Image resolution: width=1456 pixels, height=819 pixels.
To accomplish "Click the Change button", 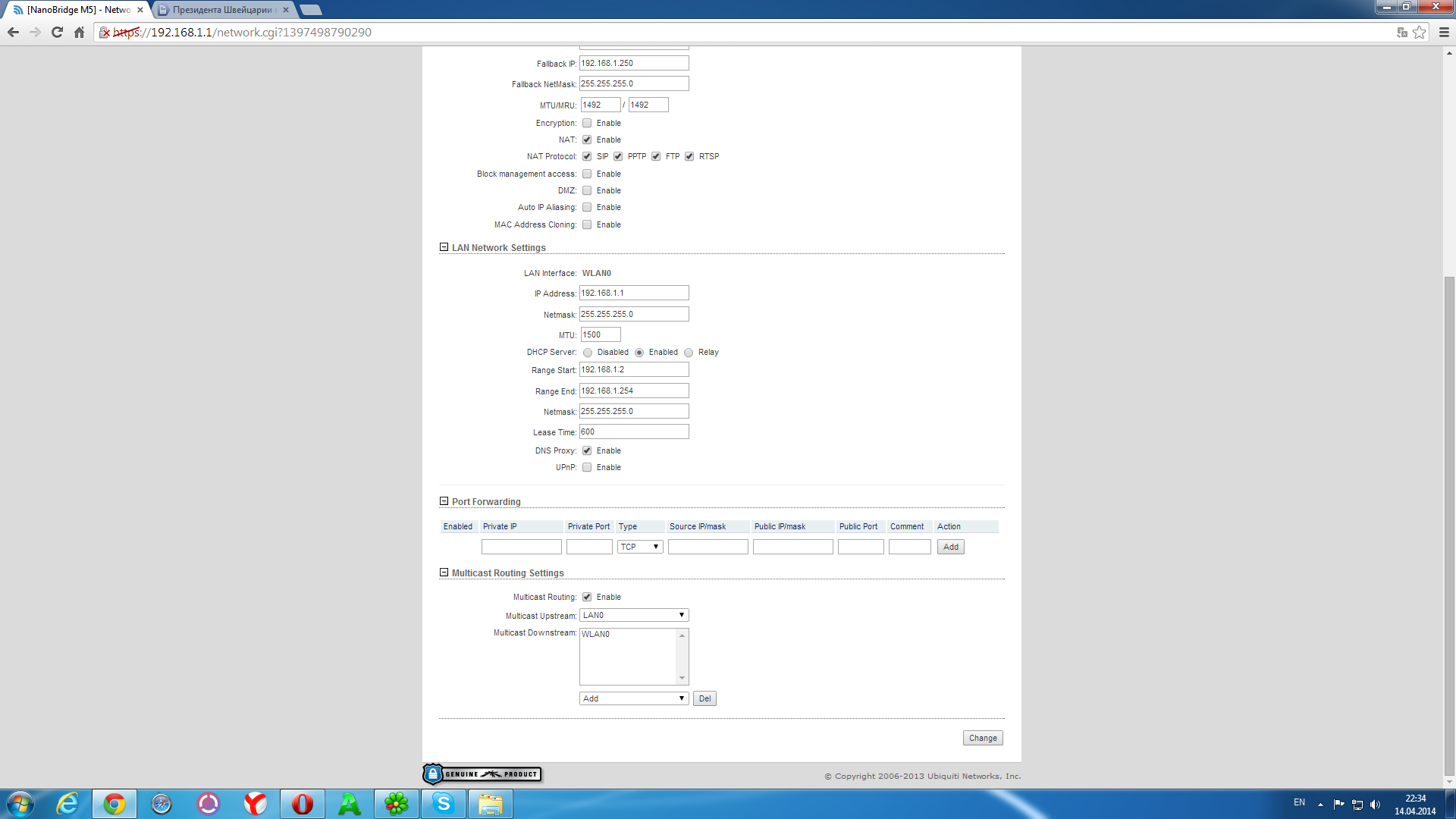I will [x=983, y=738].
